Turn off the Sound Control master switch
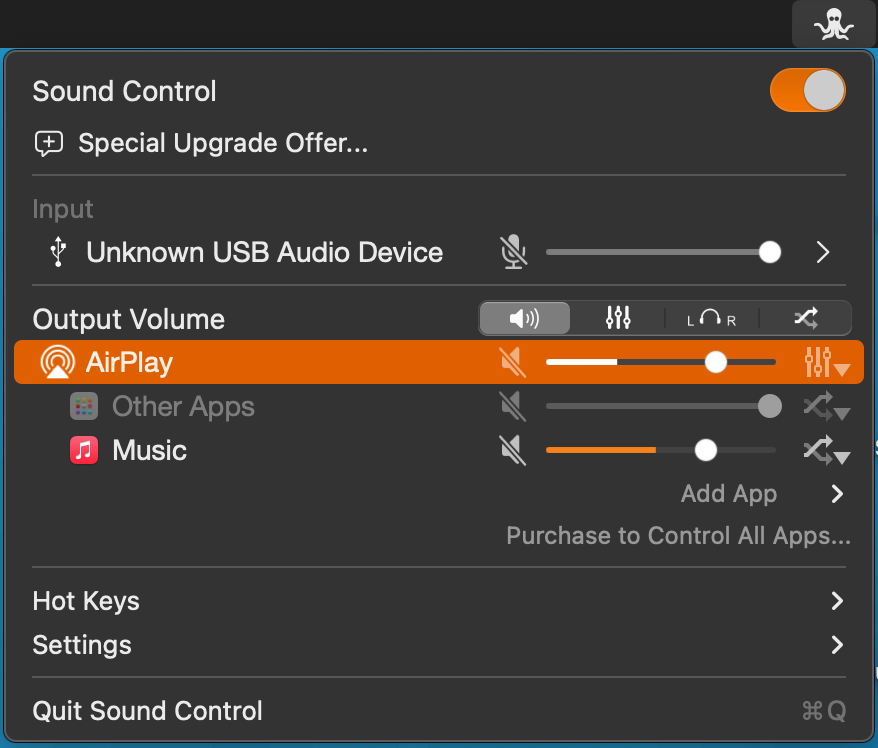The height and width of the screenshot is (748, 878). [x=807, y=91]
